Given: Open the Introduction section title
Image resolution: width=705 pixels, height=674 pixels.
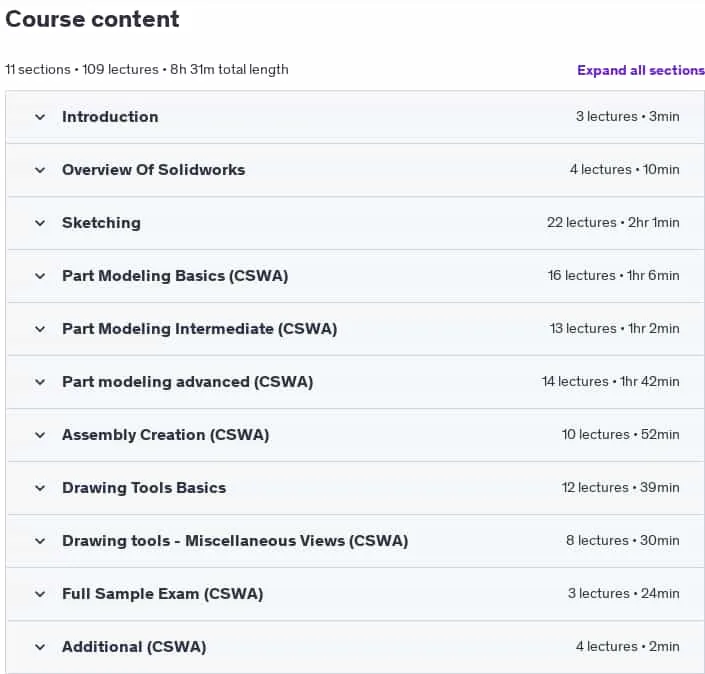Looking at the screenshot, I should pos(110,116).
